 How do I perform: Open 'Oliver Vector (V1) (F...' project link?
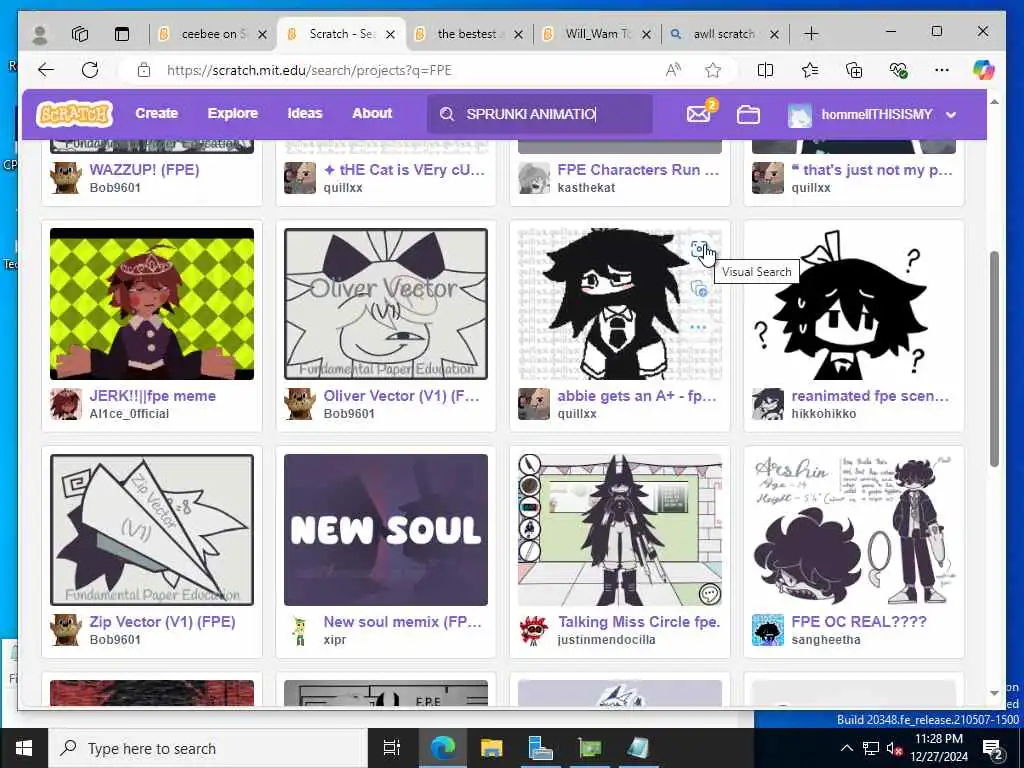[401, 396]
